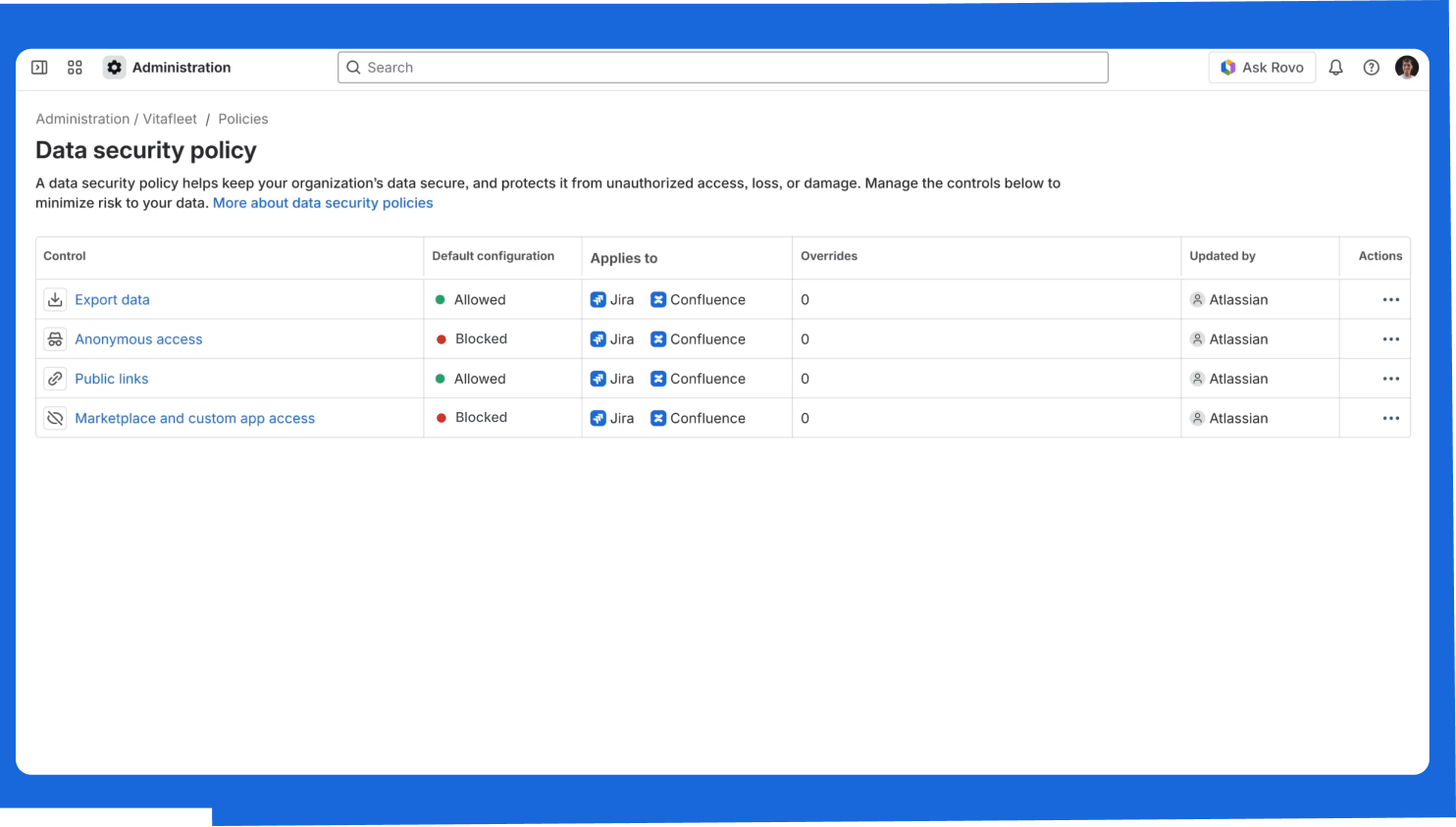
Task: Click Blocked status in Anonymous access row
Action: point(472,339)
